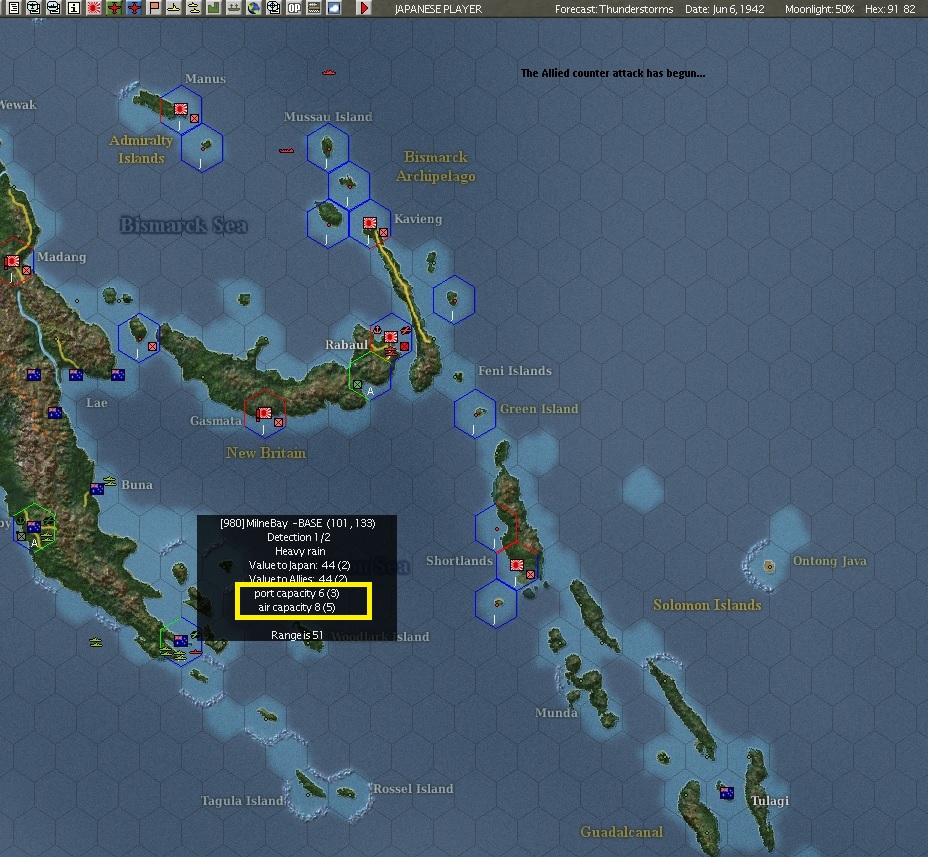Click the red ship west of Mussau Island
Viewport: 928px width, 857px height.
click(286, 150)
